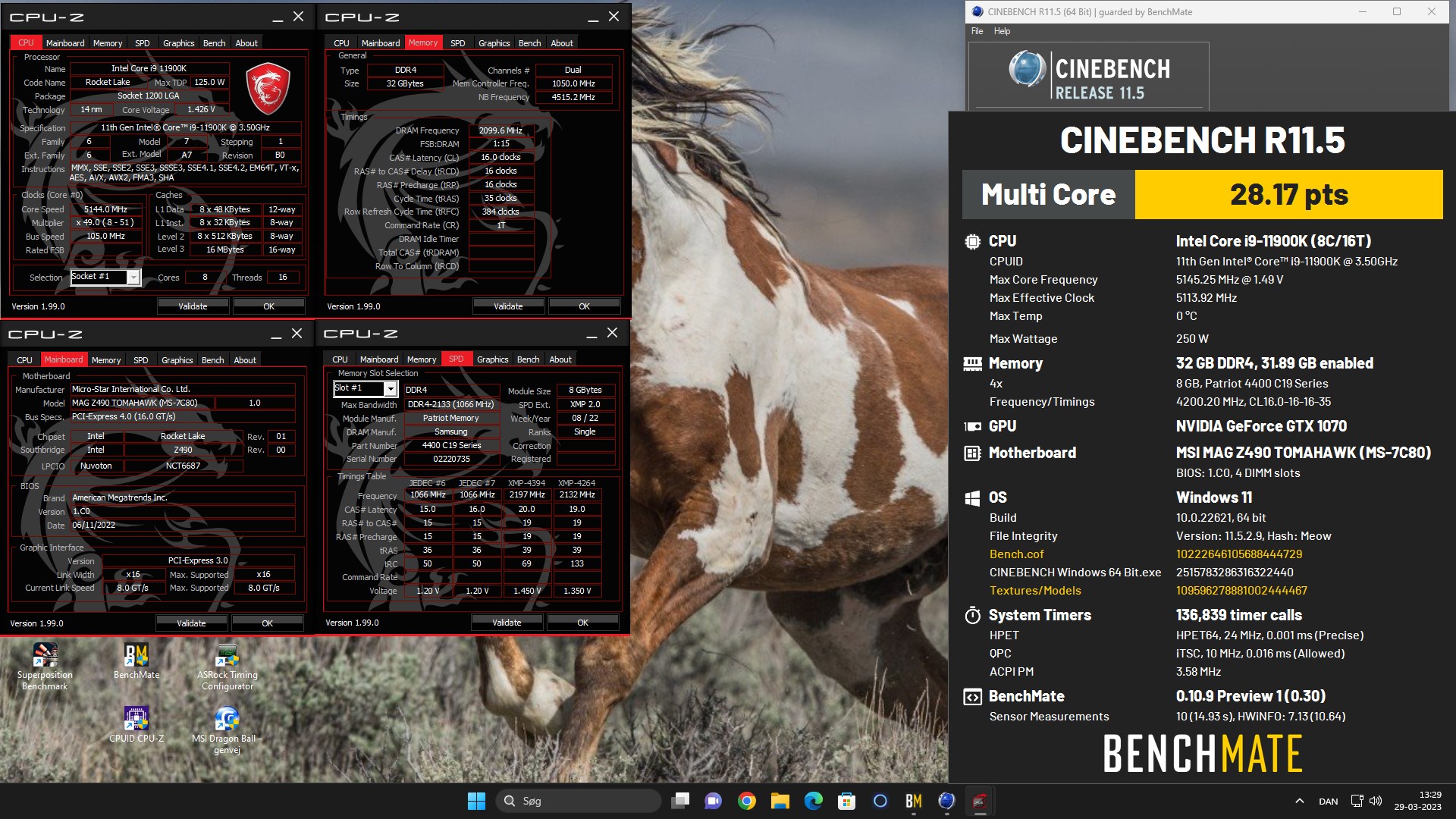
Task: Click the DRAM Frequency value 2099.6 MHz
Action: click(500, 130)
